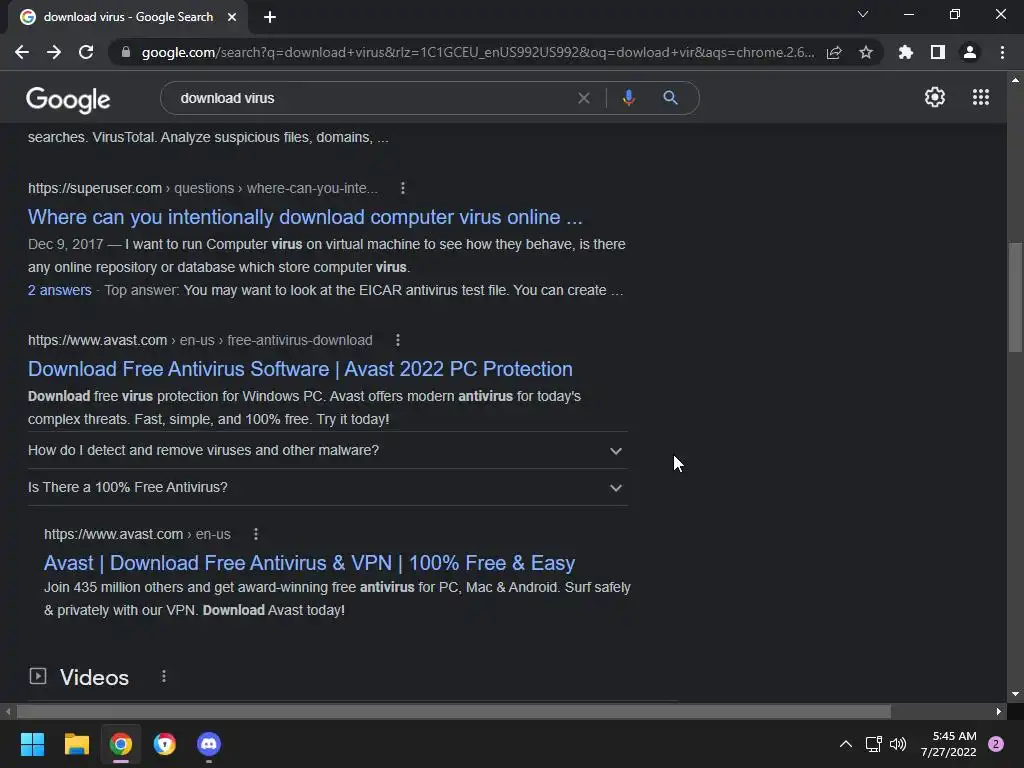Open volume control in system tray

click(x=898, y=744)
